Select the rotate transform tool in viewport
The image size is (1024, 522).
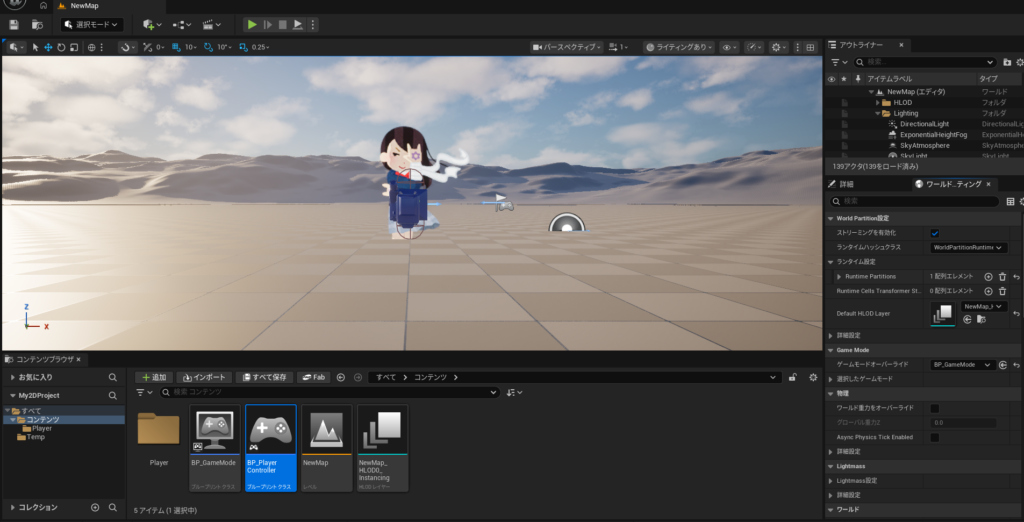click(61, 47)
